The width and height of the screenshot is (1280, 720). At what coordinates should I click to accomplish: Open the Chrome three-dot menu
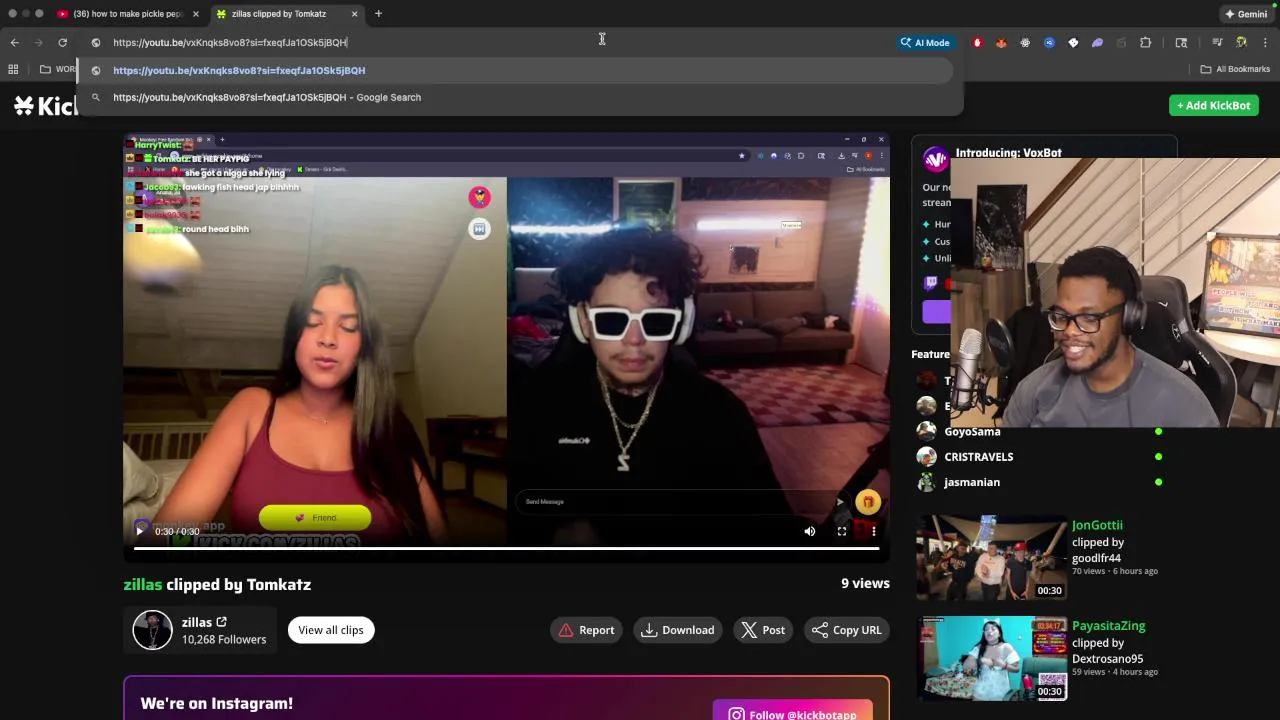(x=1265, y=43)
